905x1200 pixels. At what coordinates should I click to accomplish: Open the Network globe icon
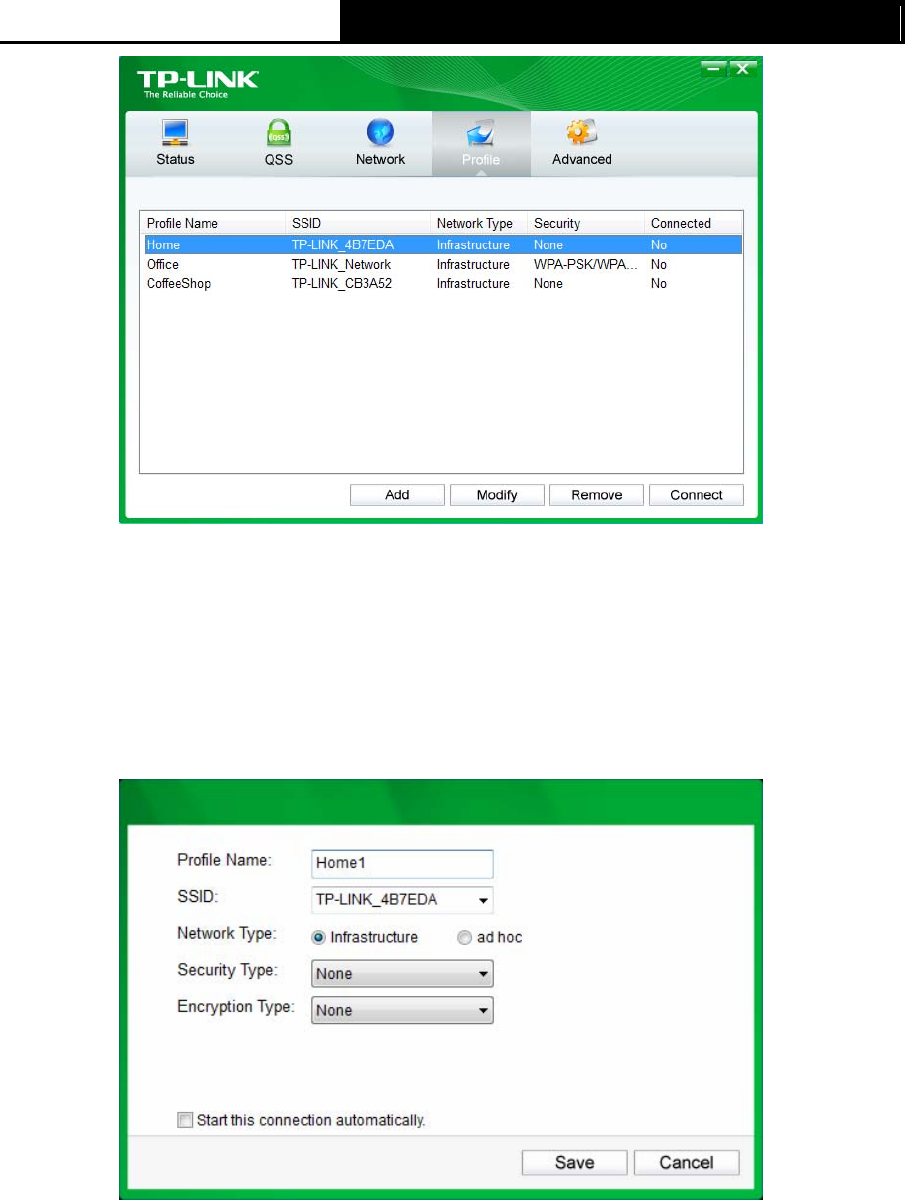pos(380,133)
